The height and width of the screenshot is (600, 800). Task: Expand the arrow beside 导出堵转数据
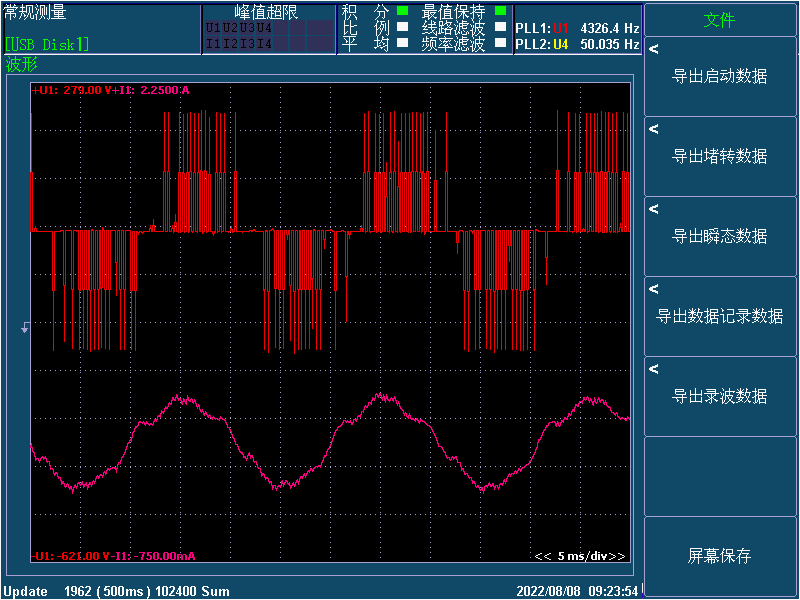[653, 129]
